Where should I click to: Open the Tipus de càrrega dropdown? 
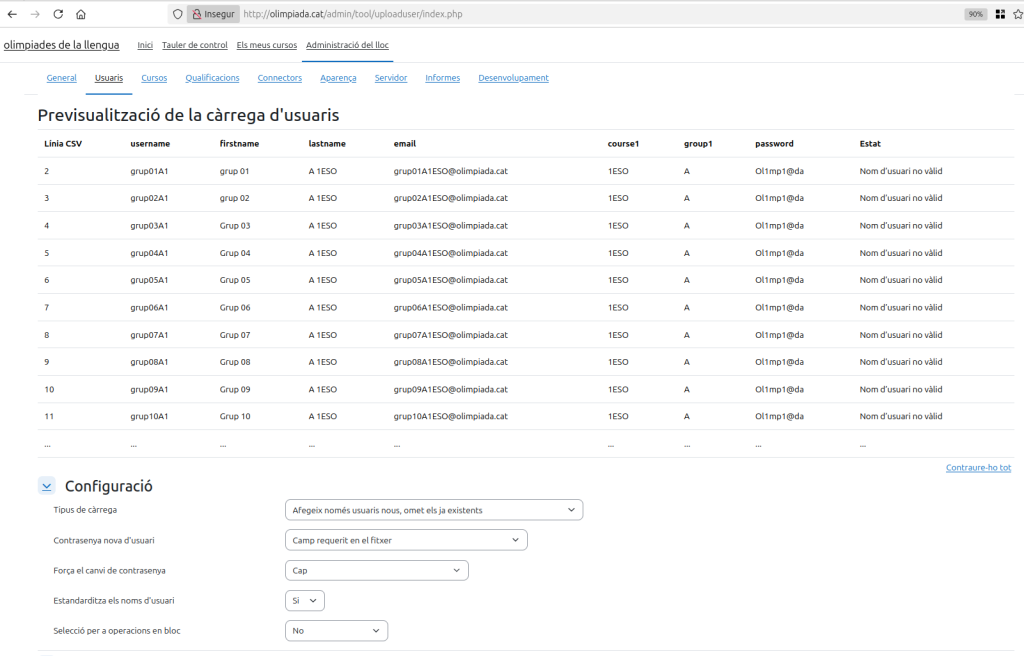pos(433,510)
